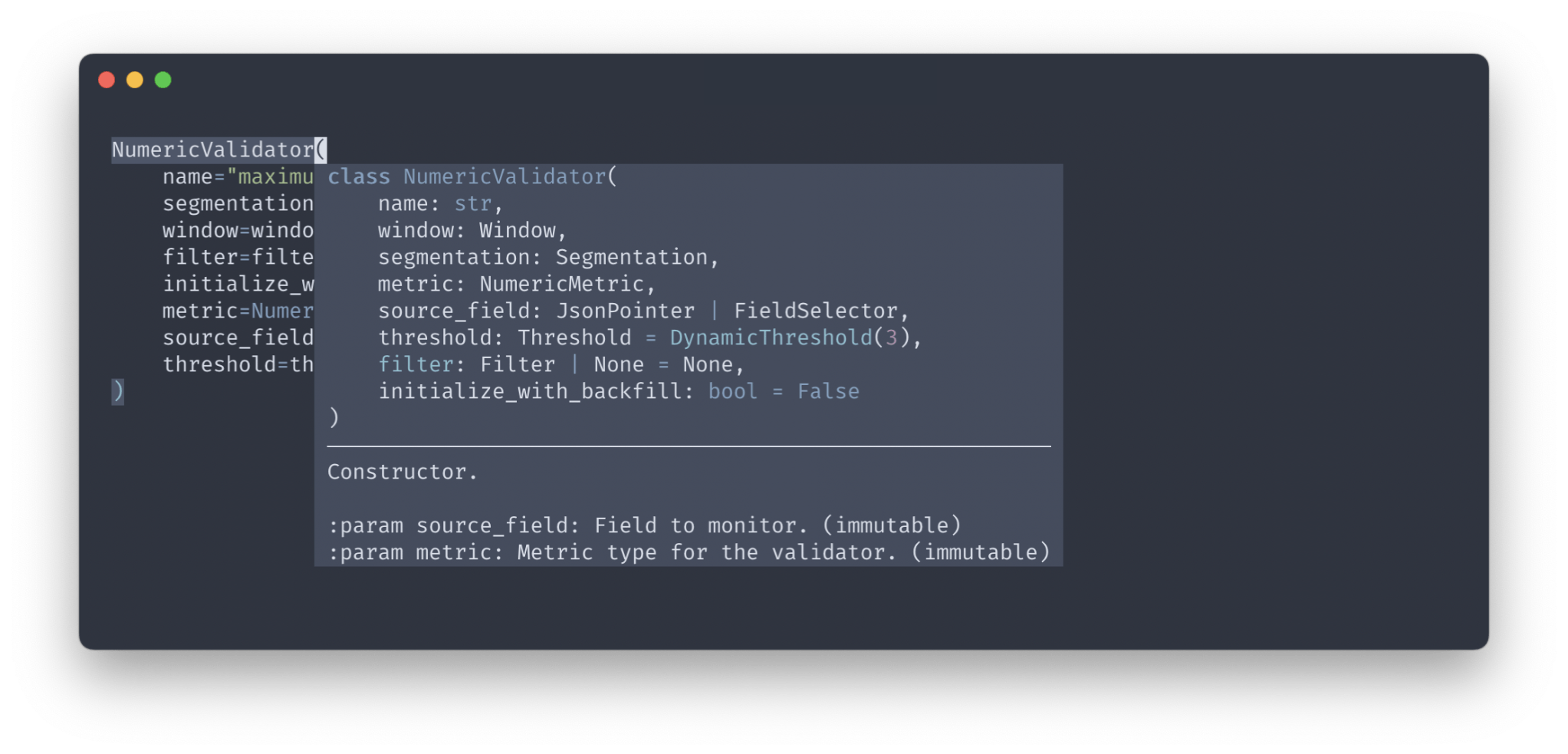
Task: Click the NumericMetric type in the signature
Action: pos(561,285)
